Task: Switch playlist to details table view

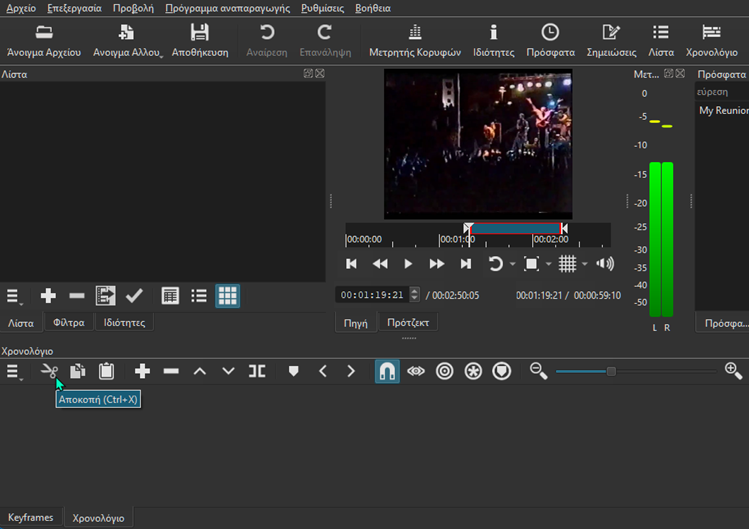Action: point(170,296)
